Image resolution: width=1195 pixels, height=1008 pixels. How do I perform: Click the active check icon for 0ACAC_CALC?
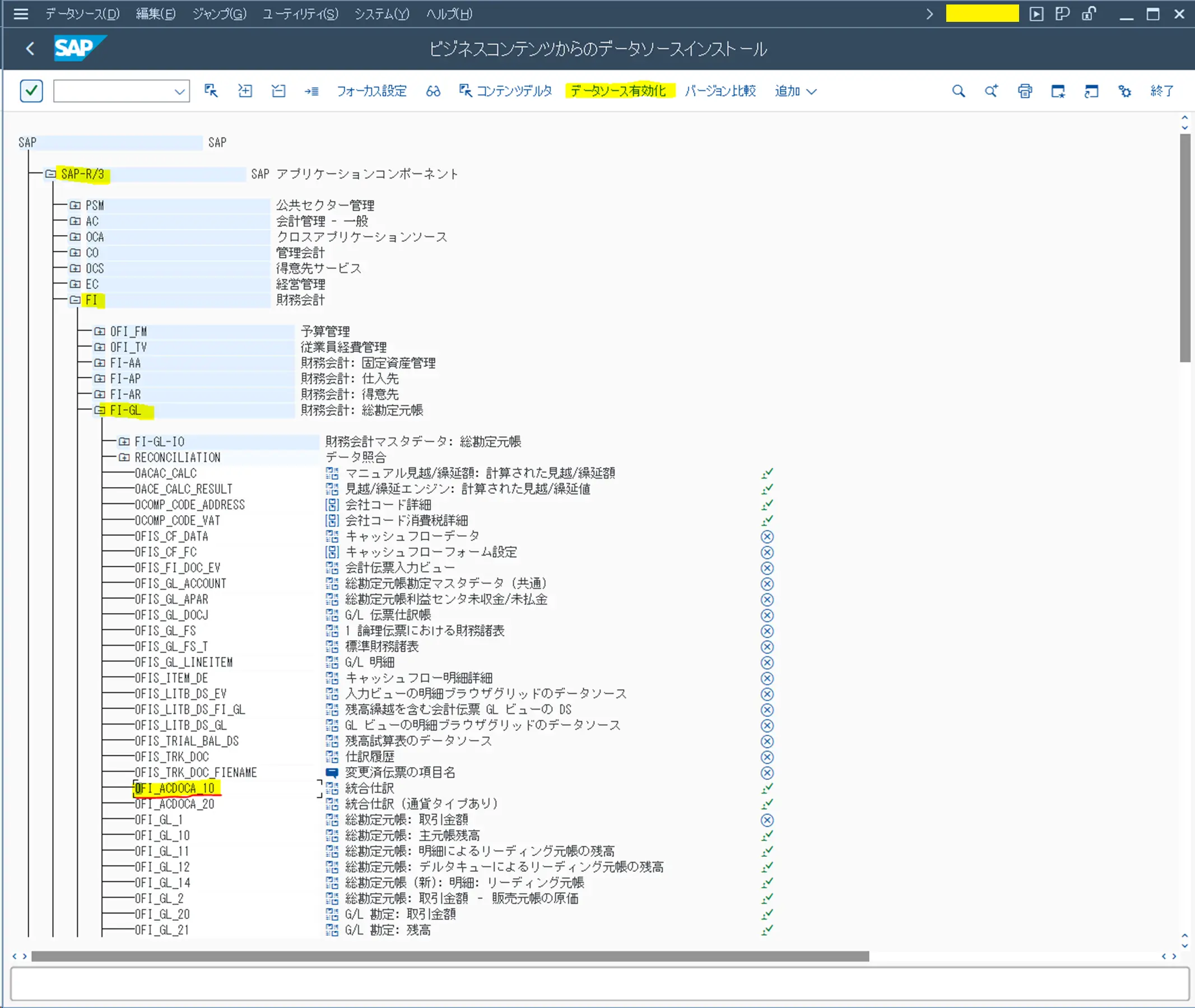pos(767,473)
